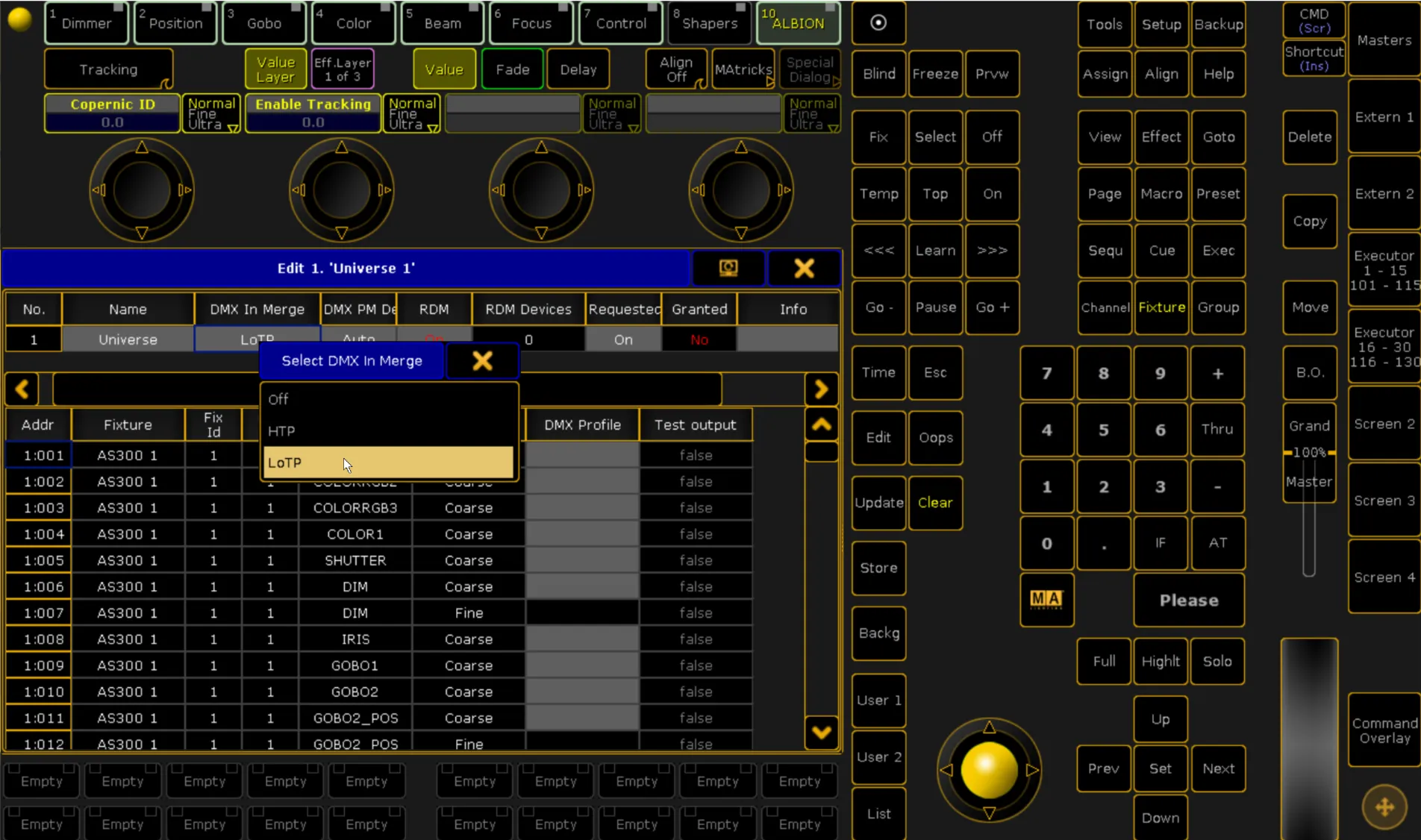The height and width of the screenshot is (840, 1421).
Task: Click down arrow of second encoder dial
Action: click(341, 233)
